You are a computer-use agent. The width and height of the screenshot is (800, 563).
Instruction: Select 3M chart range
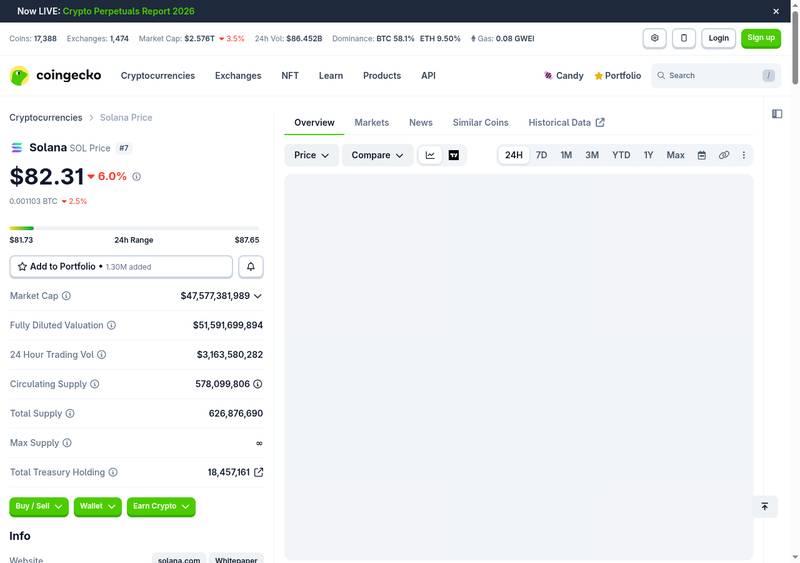coord(592,155)
